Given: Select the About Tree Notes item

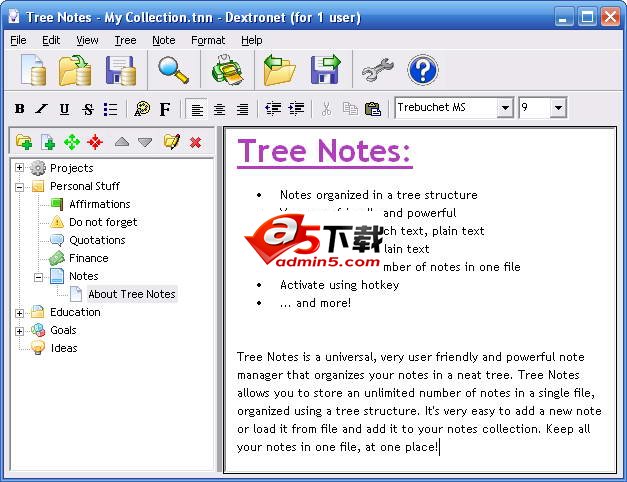Looking at the screenshot, I should [x=132, y=294].
